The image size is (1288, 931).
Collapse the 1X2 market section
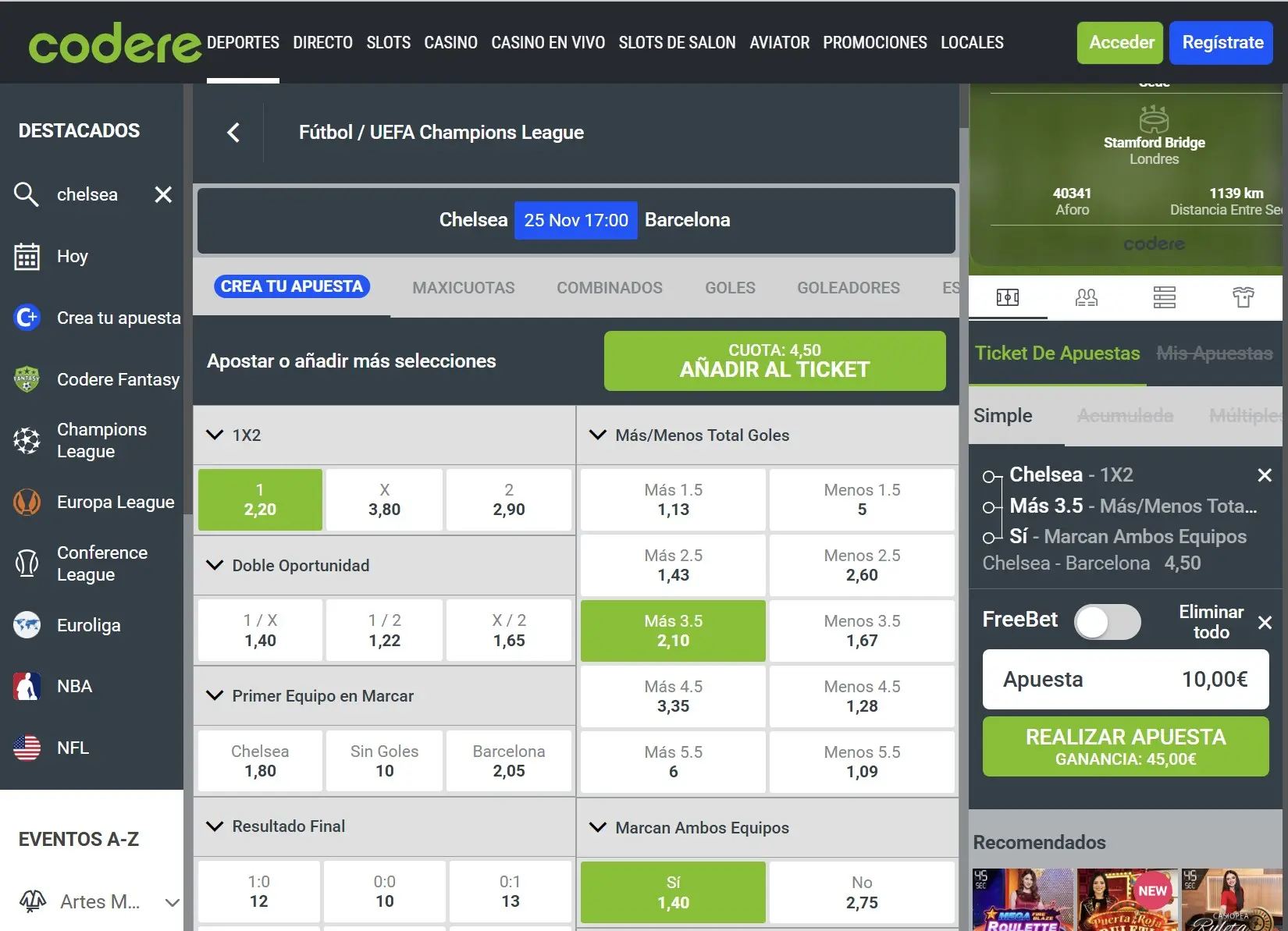tap(215, 435)
